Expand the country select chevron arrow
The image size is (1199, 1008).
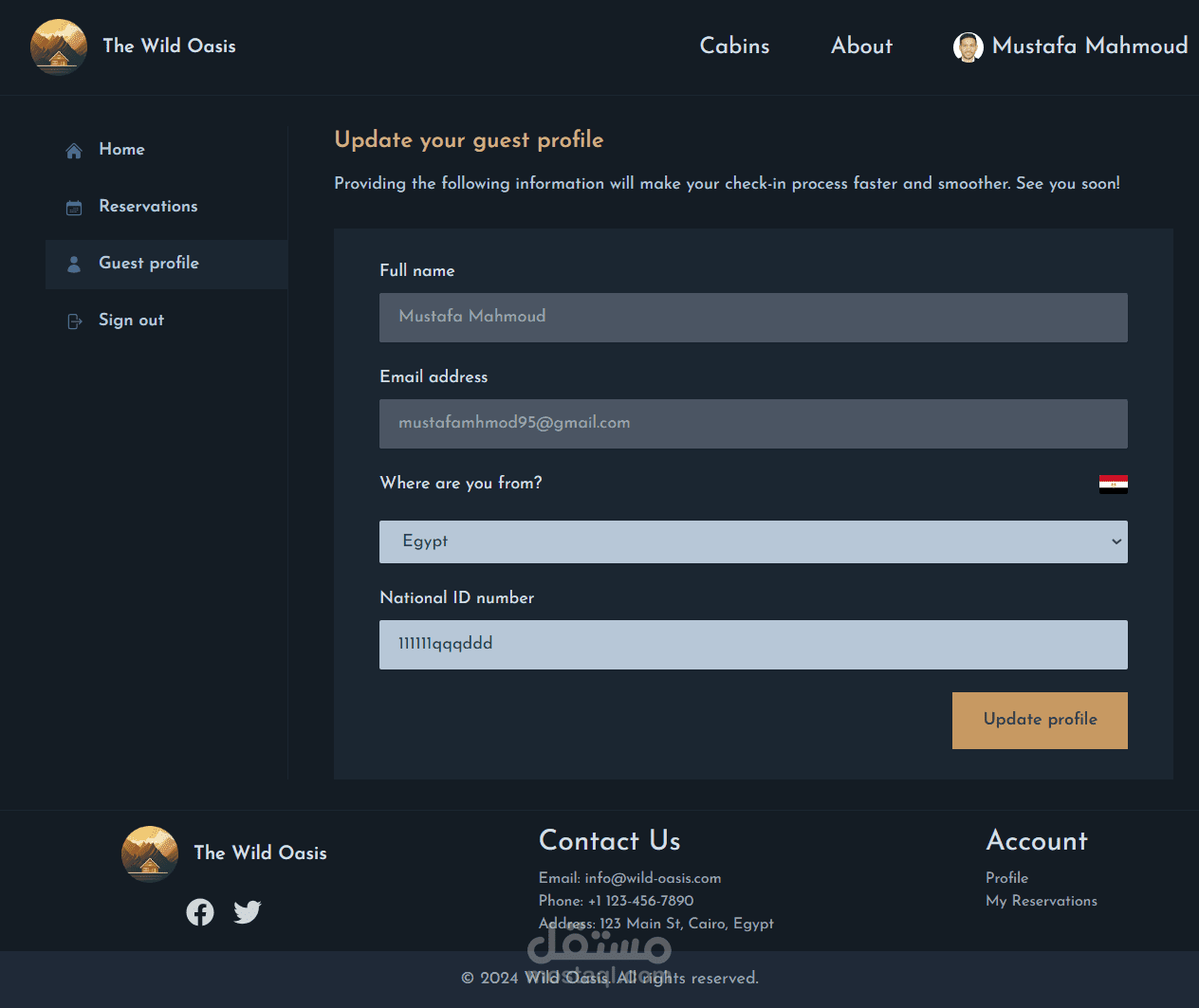point(1116,541)
